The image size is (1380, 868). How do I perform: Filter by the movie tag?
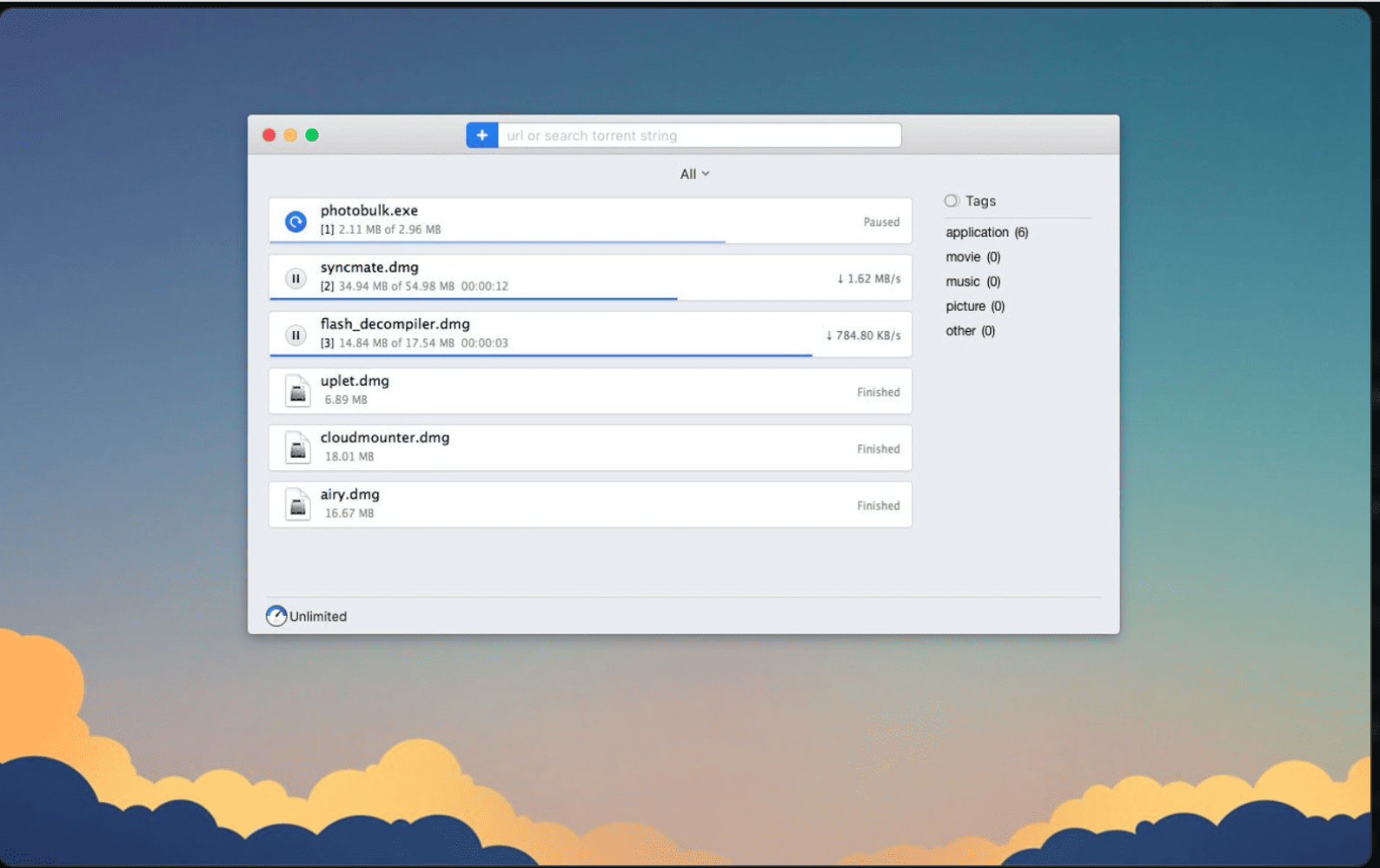973,257
